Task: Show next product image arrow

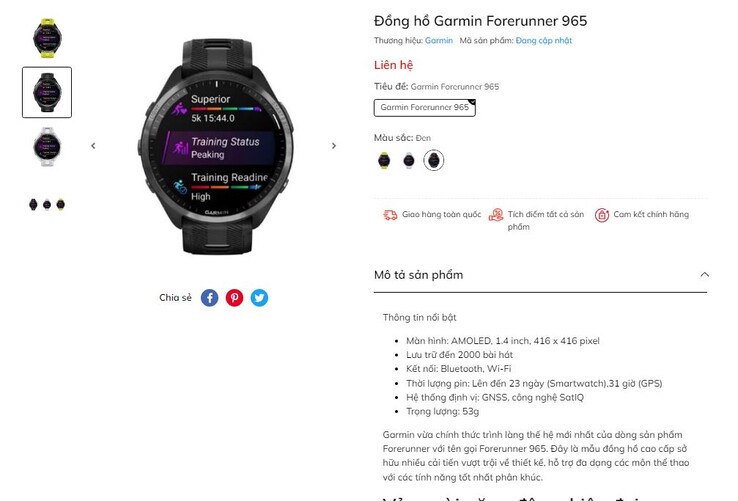Action: 334,146
